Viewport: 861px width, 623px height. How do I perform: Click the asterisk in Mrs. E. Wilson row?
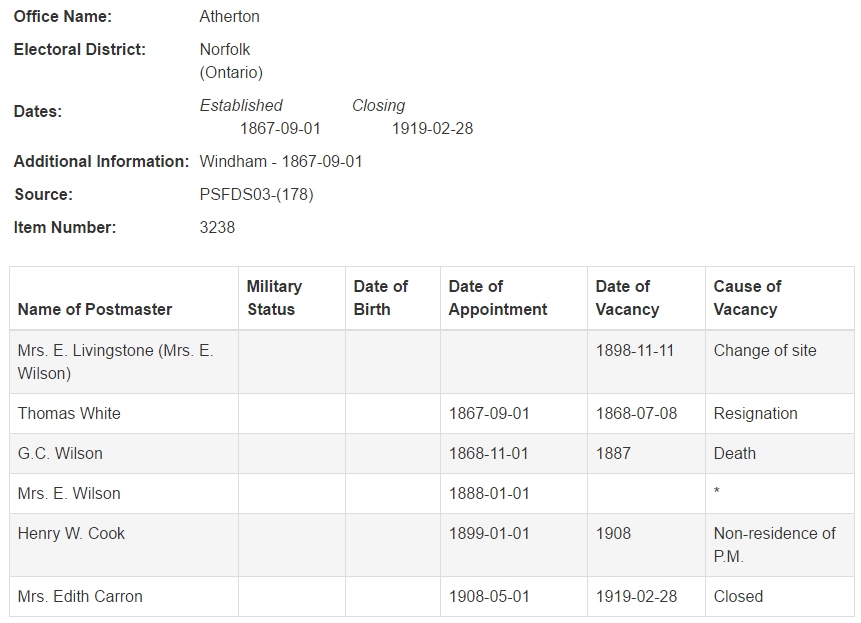click(717, 491)
